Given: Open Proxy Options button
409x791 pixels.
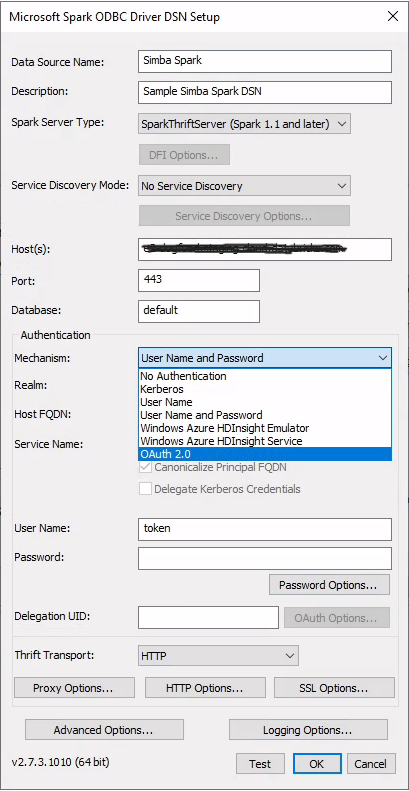Looking at the screenshot, I should [x=74, y=688].
